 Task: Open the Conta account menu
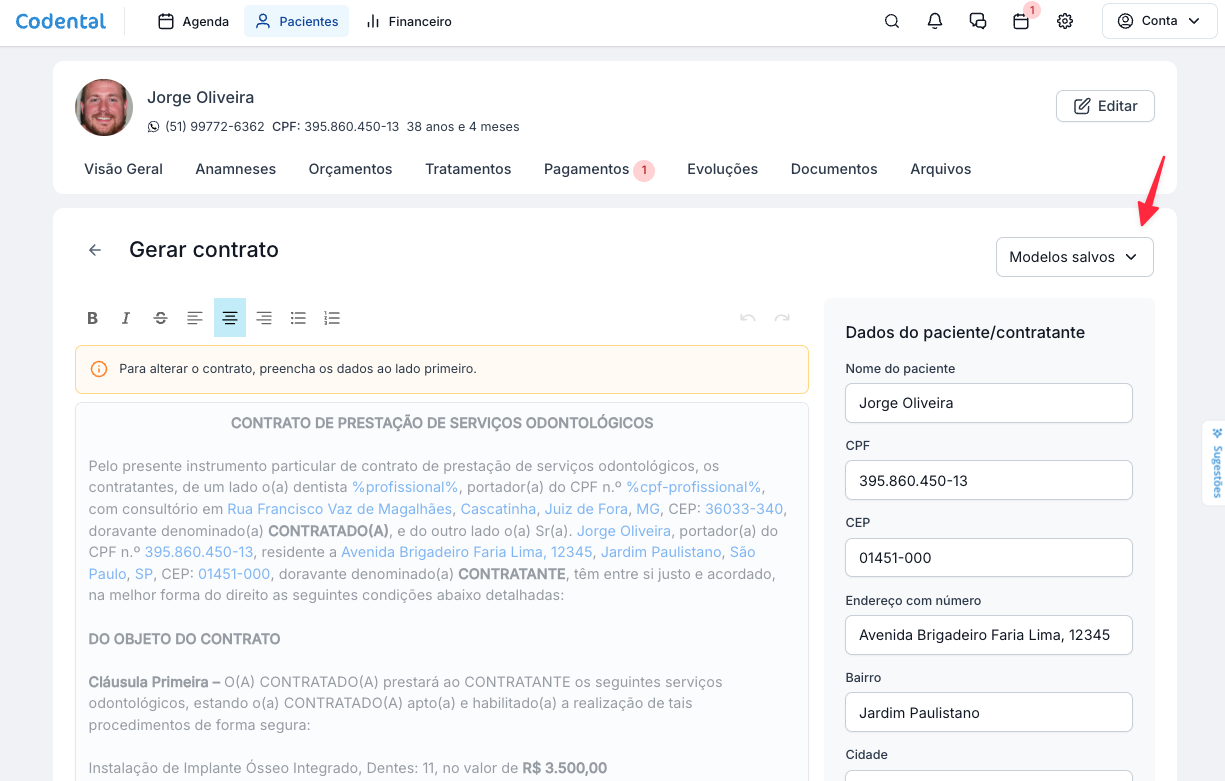(1159, 21)
